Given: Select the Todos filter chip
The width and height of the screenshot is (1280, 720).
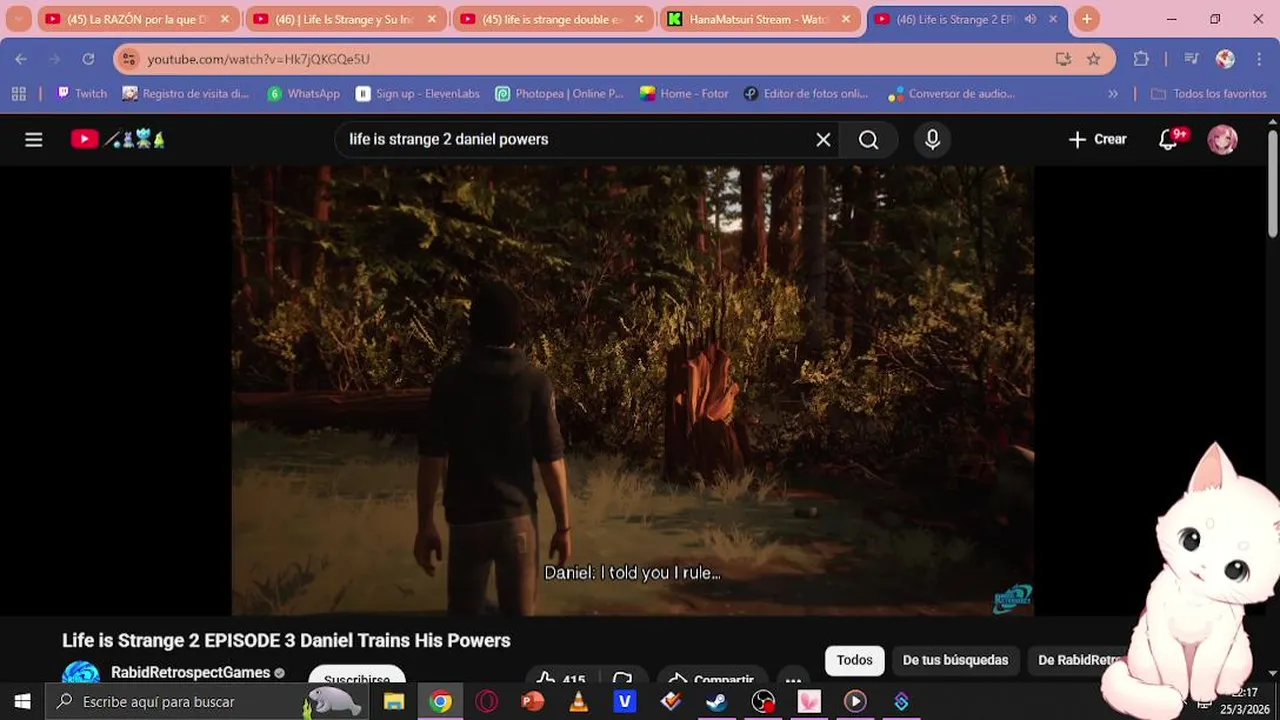Looking at the screenshot, I should (x=855, y=660).
